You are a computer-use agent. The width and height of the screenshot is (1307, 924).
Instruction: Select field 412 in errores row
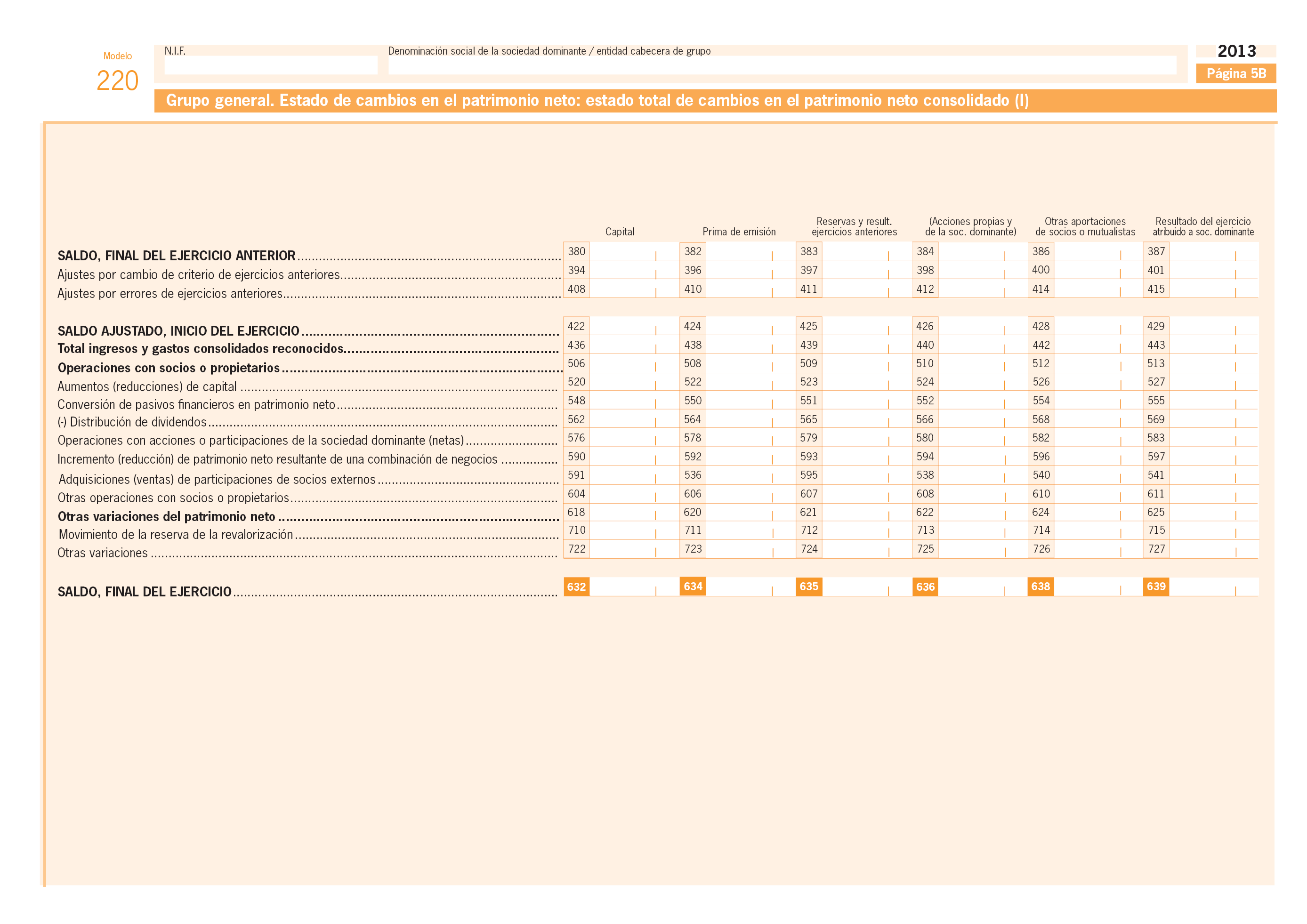[982, 289]
